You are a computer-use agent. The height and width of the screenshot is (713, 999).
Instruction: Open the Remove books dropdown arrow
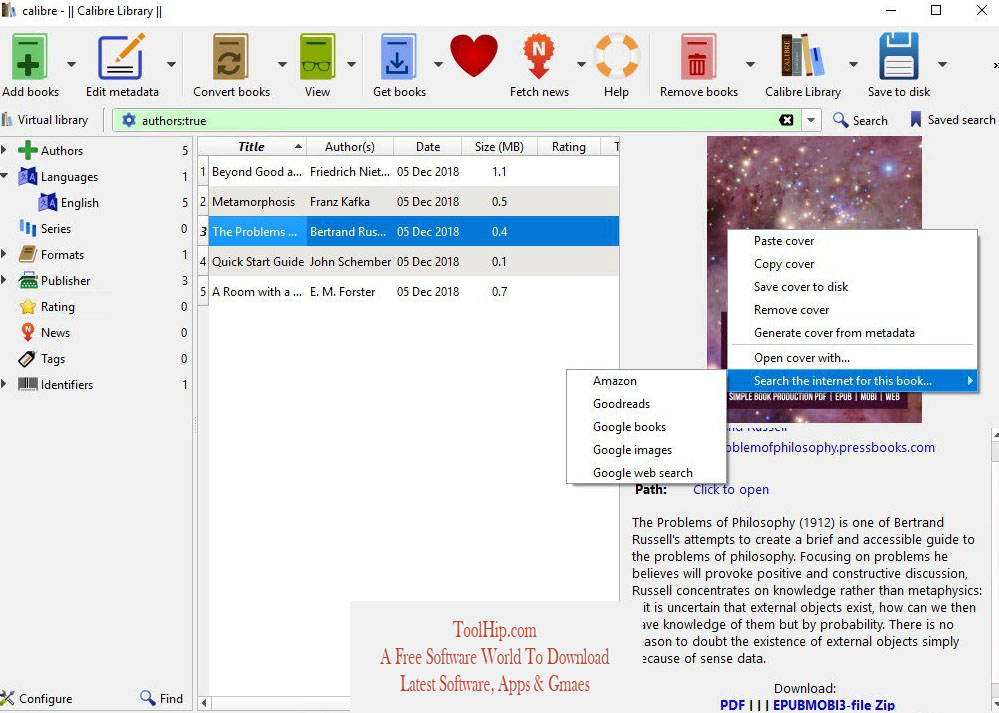point(751,64)
